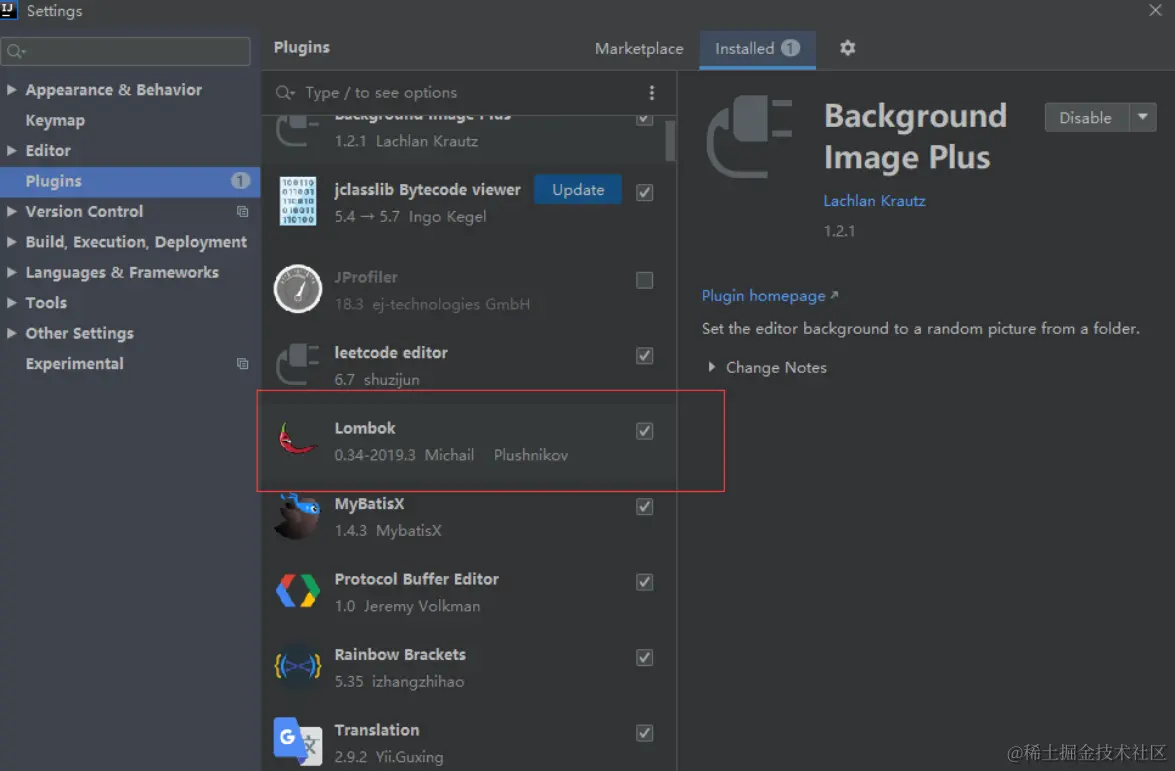Uncheck the leetcode editor plugin
The width and height of the screenshot is (1175, 771).
644,355
